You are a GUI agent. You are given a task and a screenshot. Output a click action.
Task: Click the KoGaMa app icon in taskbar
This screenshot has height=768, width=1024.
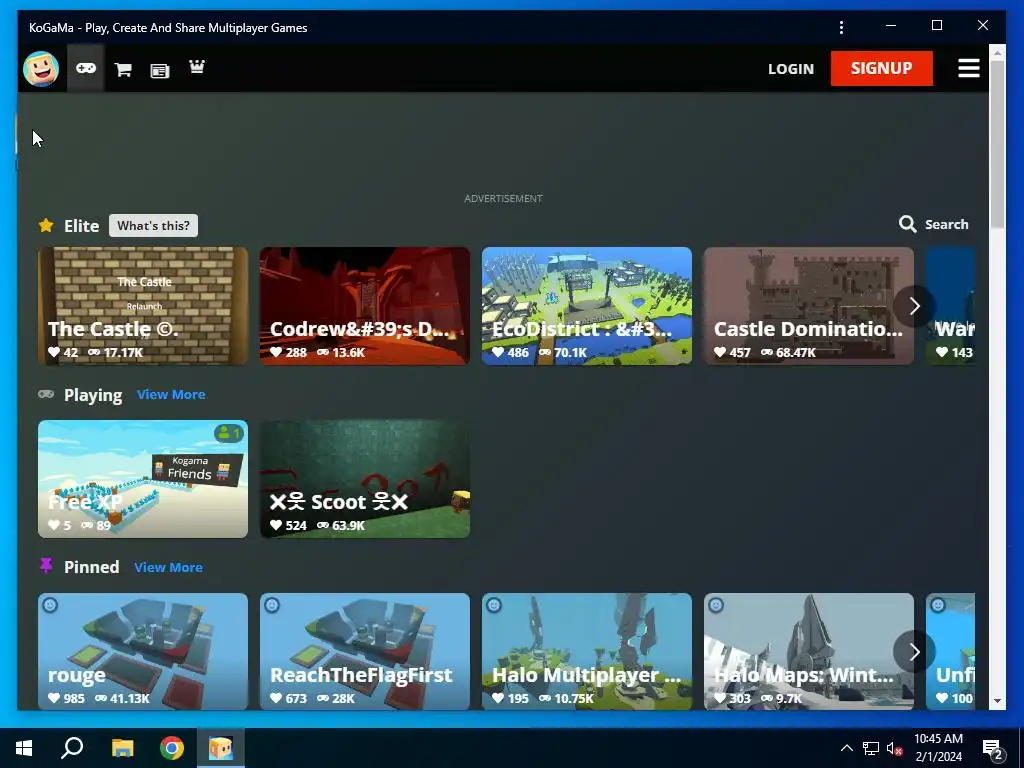(x=221, y=748)
